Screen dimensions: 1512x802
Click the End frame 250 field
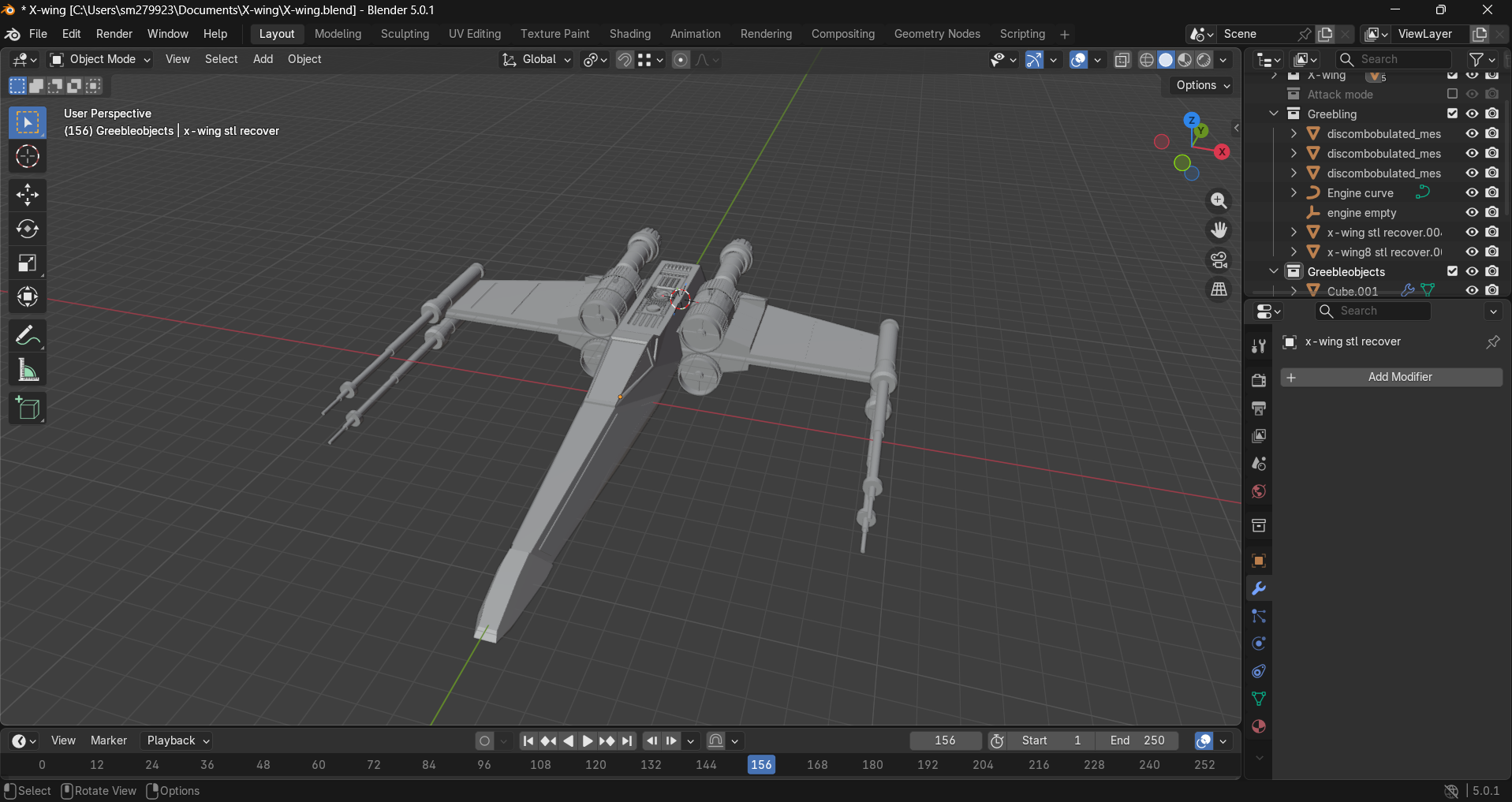coord(1137,740)
